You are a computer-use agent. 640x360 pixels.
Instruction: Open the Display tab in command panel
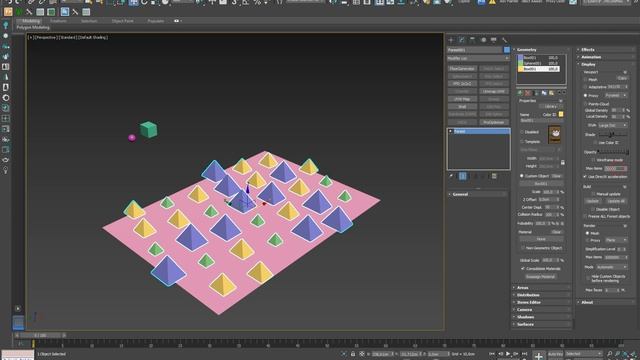[494, 40]
